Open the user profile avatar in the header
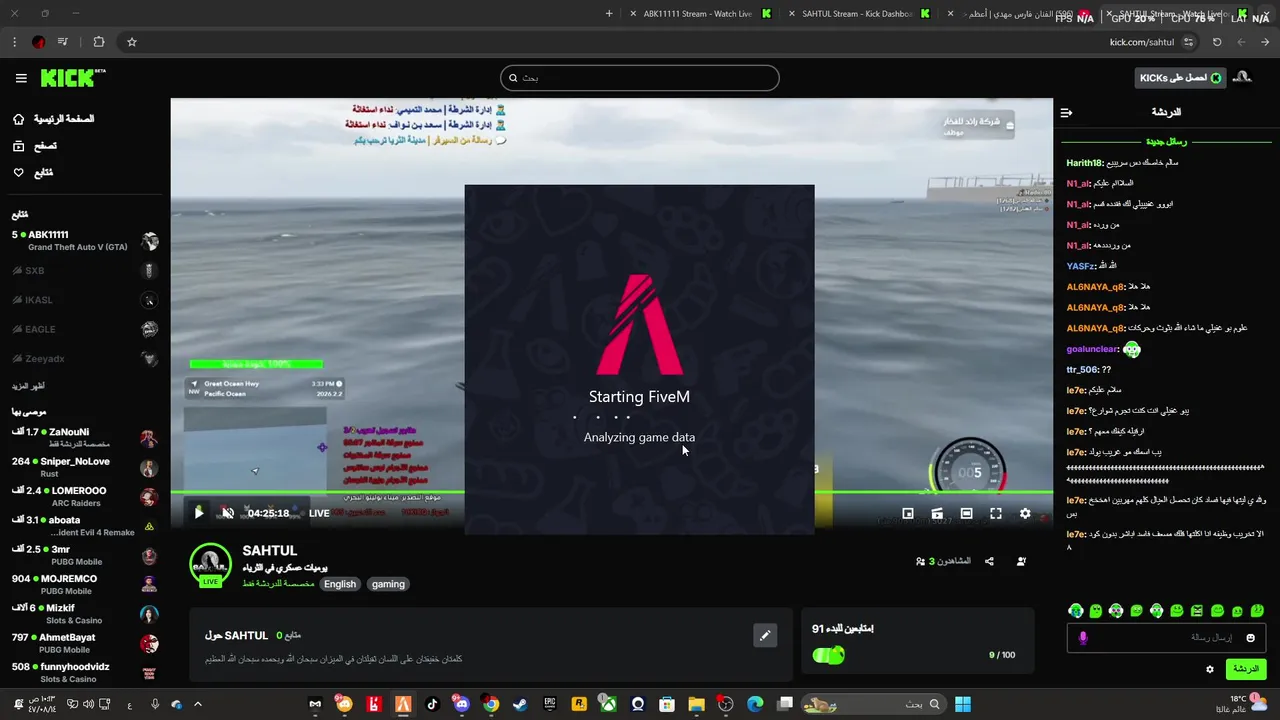1280x720 pixels. click(1243, 77)
